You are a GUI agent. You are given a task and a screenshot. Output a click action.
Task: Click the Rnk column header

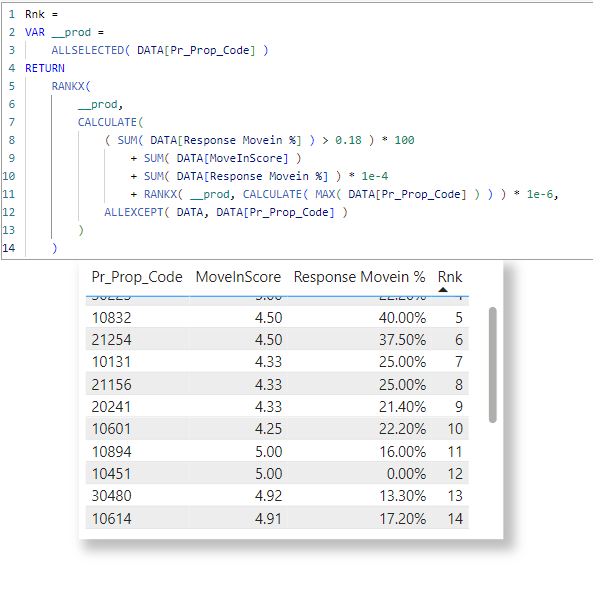click(450, 277)
